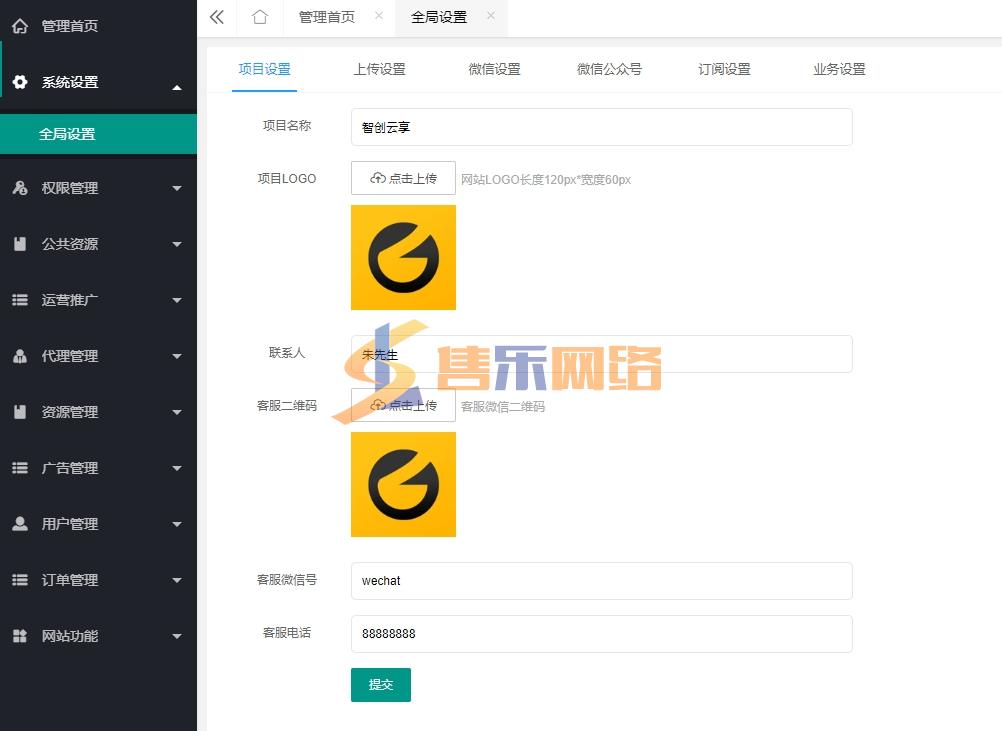The width and height of the screenshot is (1002, 731).
Task: Click the 管理首页 house icon in sidebar
Action: 20,26
